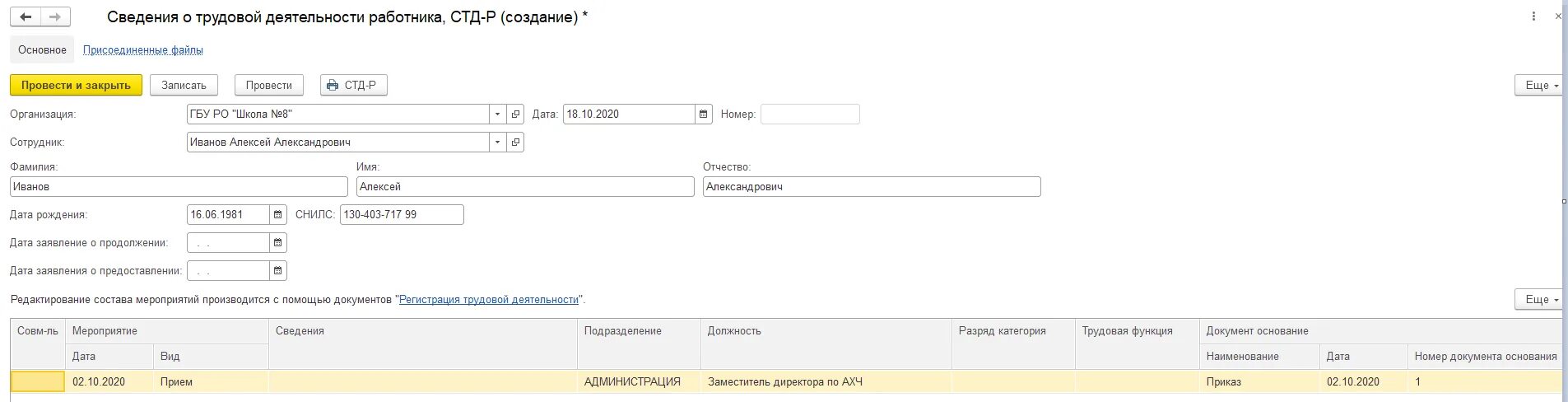Click the Наименование sub-column header
Viewport: 1568px width, 402px height.
1260,357
